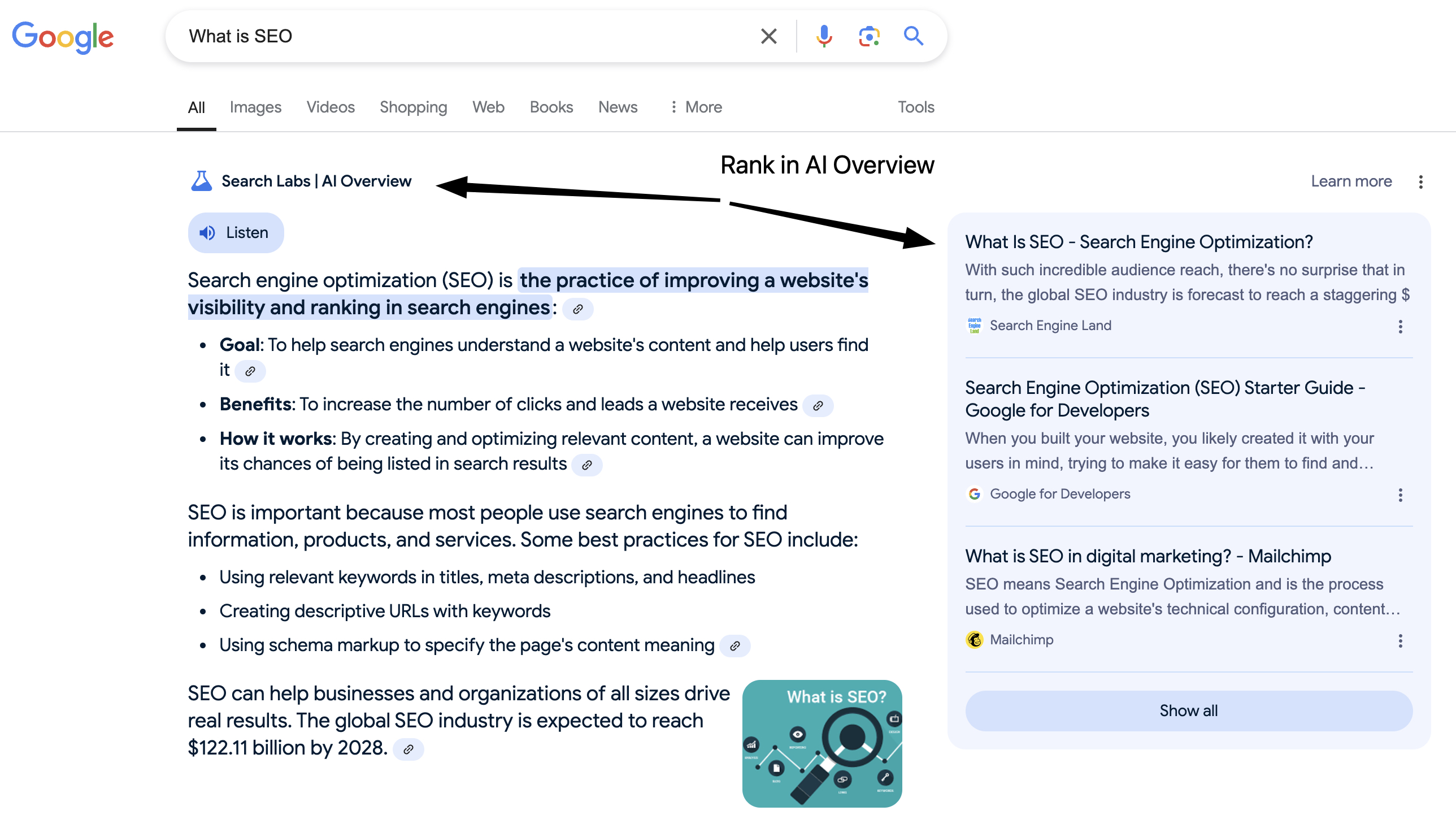Open the Learn more link

pyautogui.click(x=1351, y=181)
